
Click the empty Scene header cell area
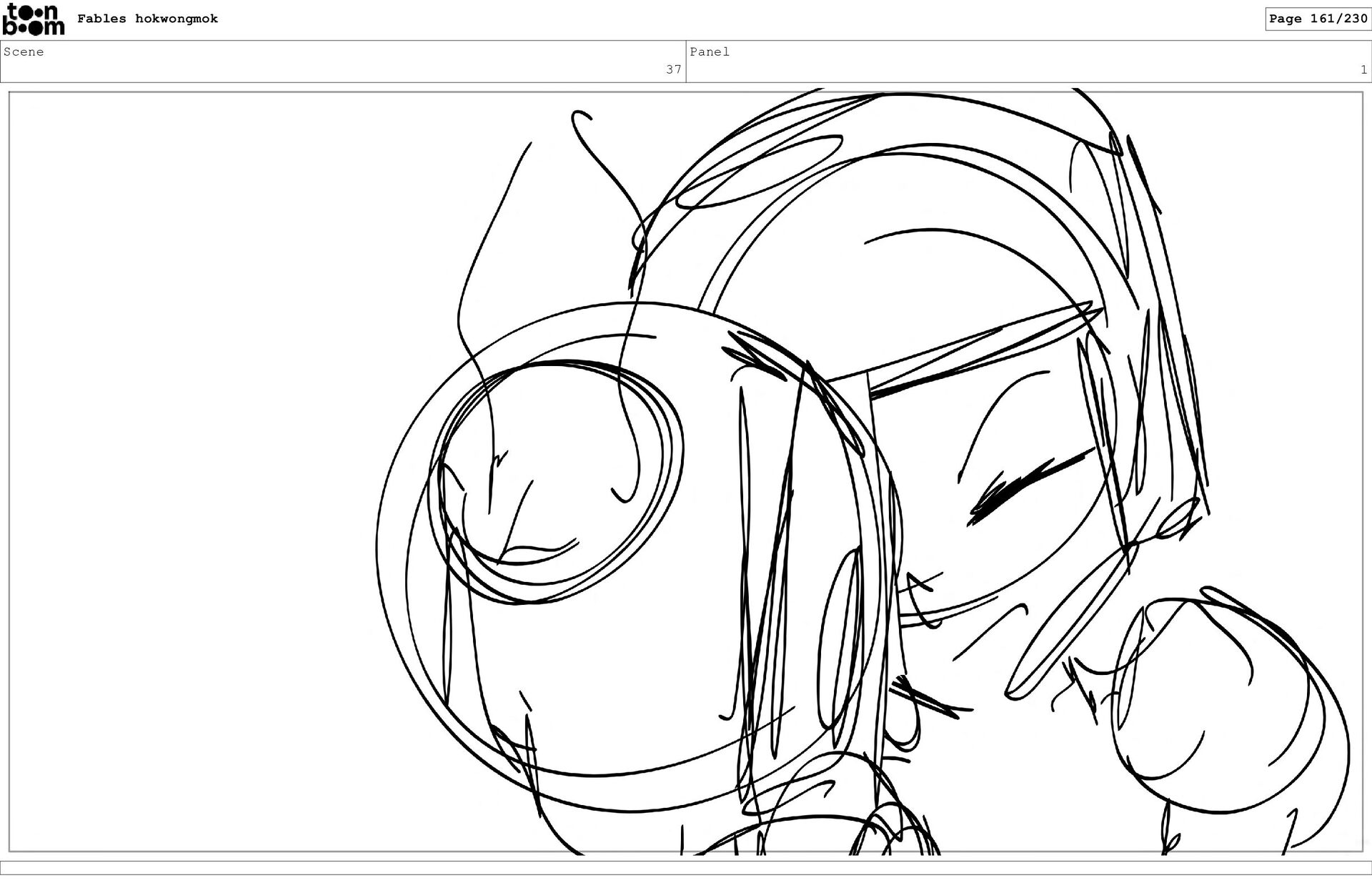point(343,61)
